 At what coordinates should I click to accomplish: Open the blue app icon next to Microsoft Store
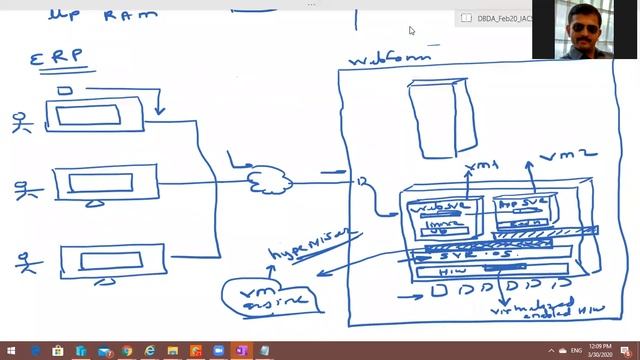(x=81, y=351)
